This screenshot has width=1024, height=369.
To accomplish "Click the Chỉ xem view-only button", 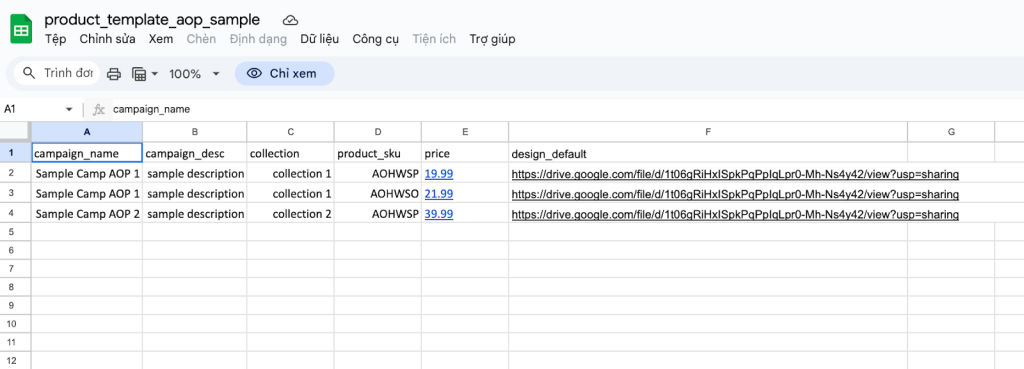I will pos(285,74).
